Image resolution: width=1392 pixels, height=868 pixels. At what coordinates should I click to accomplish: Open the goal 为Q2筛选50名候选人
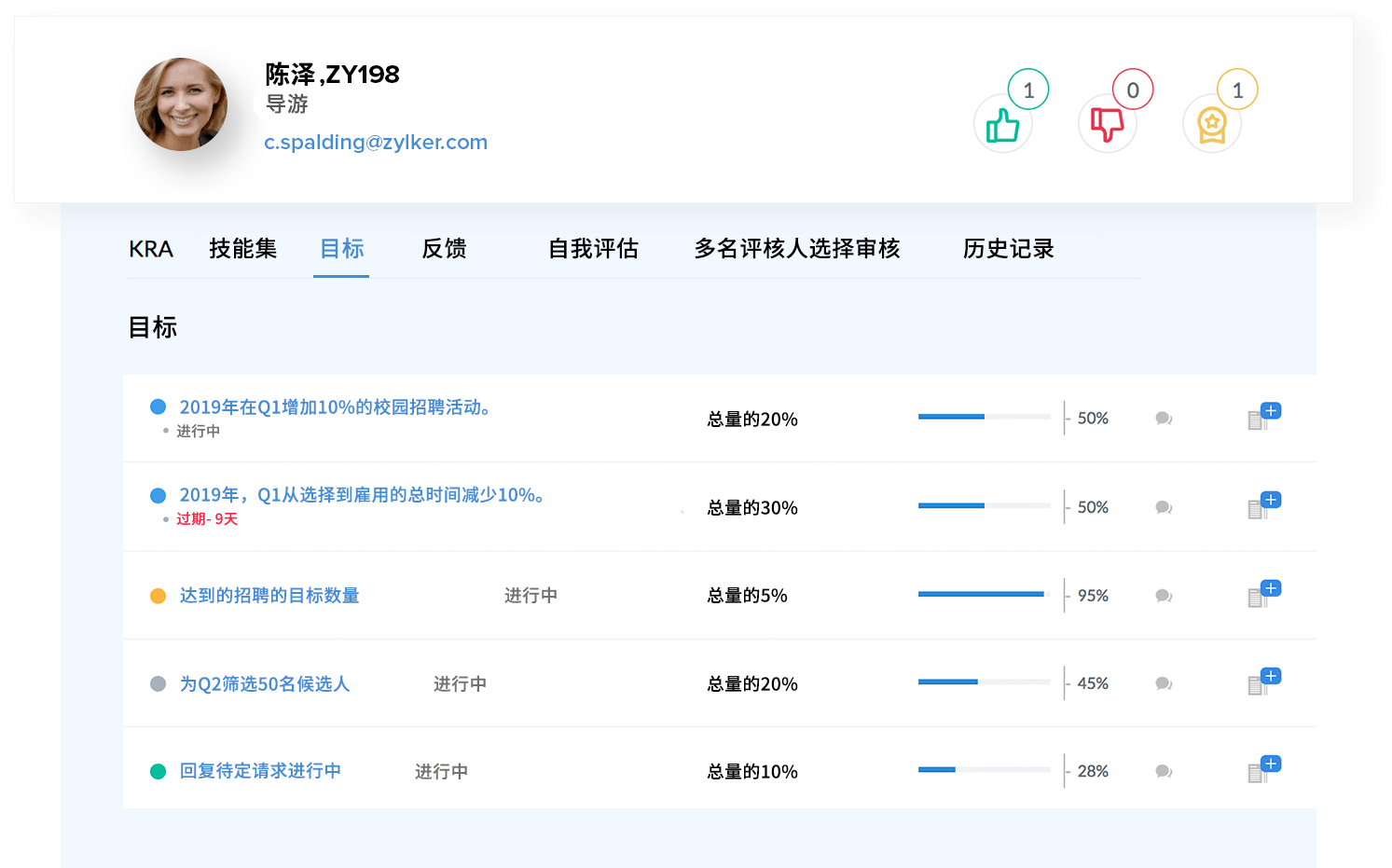[265, 684]
